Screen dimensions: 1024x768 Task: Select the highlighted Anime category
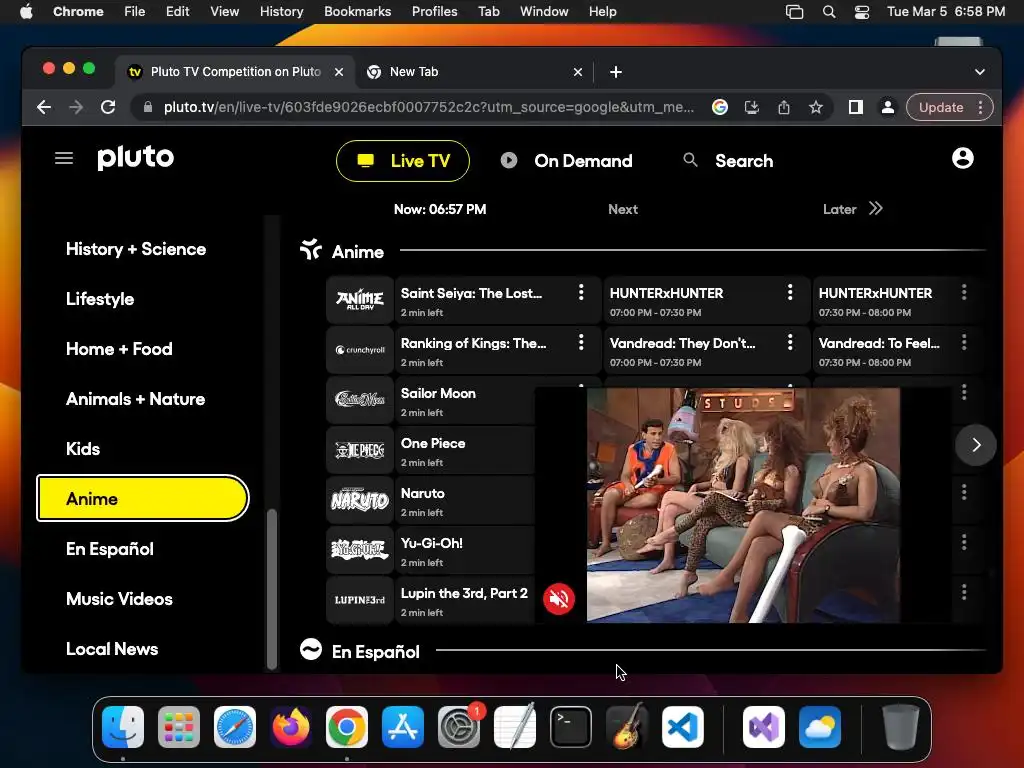142,498
